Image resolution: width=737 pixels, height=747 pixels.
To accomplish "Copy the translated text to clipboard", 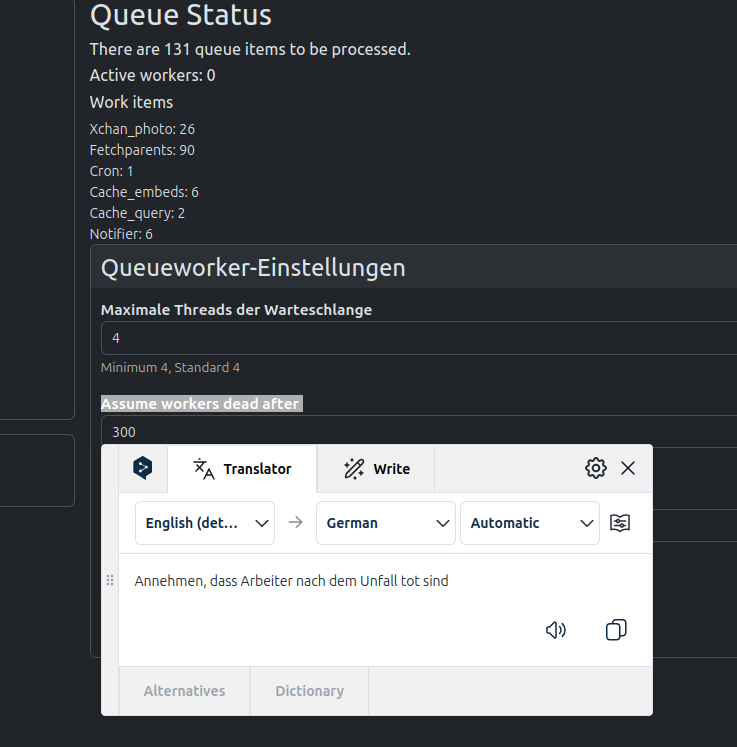I will click(616, 630).
